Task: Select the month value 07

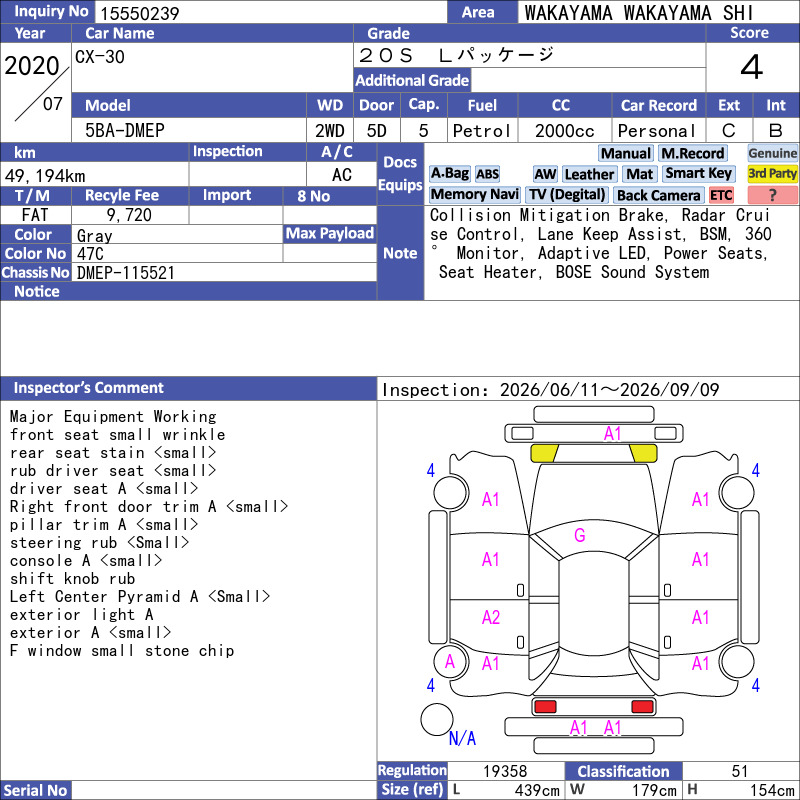Action: point(53,104)
